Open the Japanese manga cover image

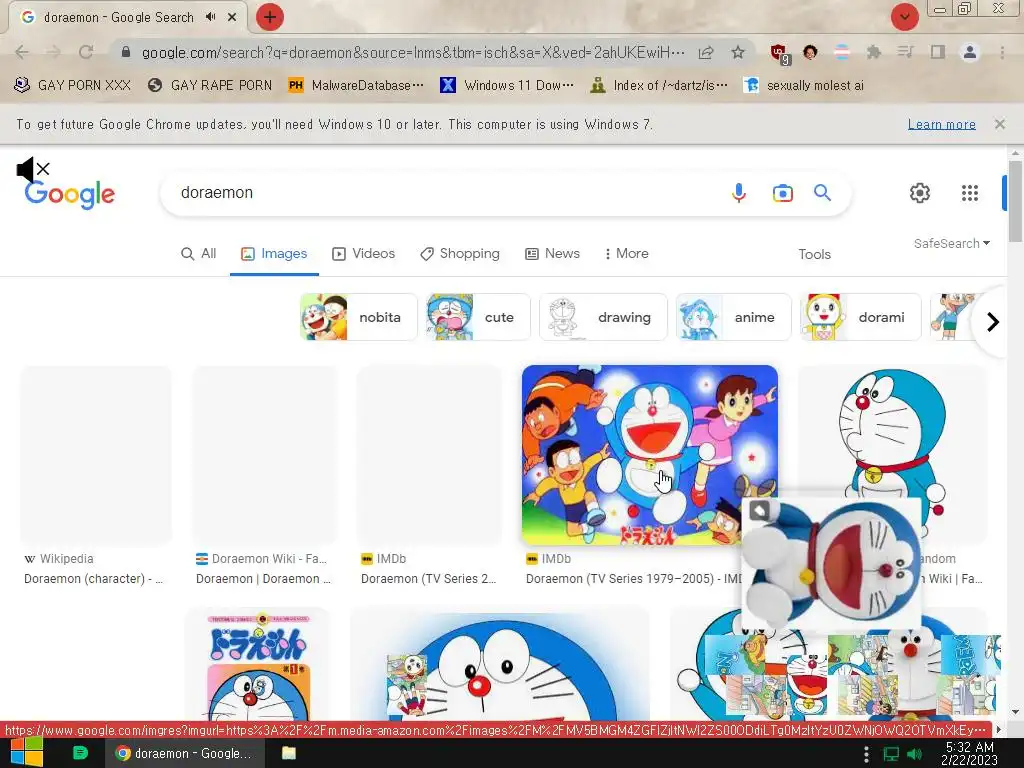[258, 665]
